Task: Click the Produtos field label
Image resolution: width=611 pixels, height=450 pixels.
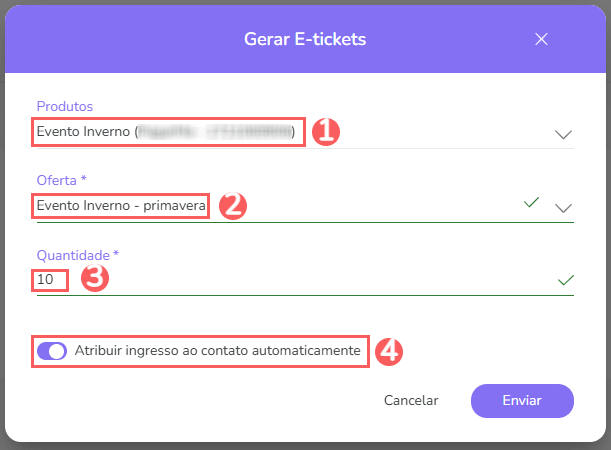Action: coord(65,107)
